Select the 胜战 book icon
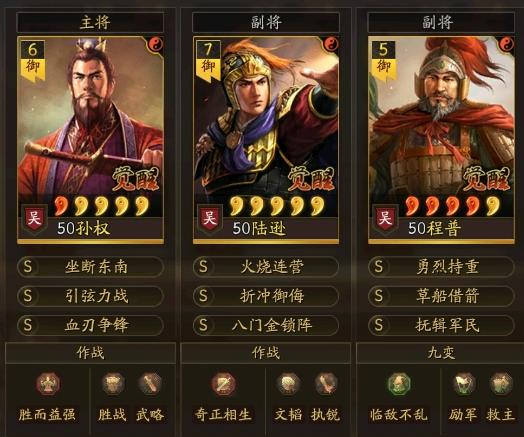The width and height of the screenshot is (524, 437). click(113, 384)
